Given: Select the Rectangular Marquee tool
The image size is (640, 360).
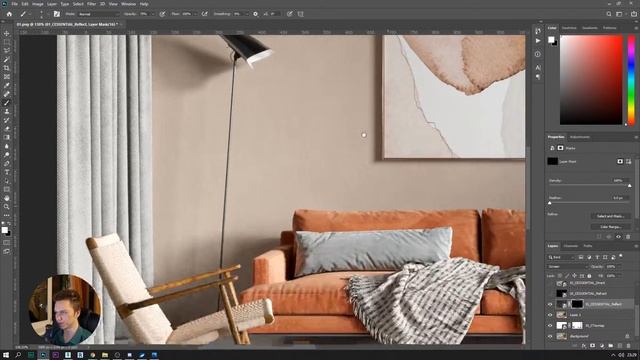Looking at the screenshot, I should (x=7, y=42).
